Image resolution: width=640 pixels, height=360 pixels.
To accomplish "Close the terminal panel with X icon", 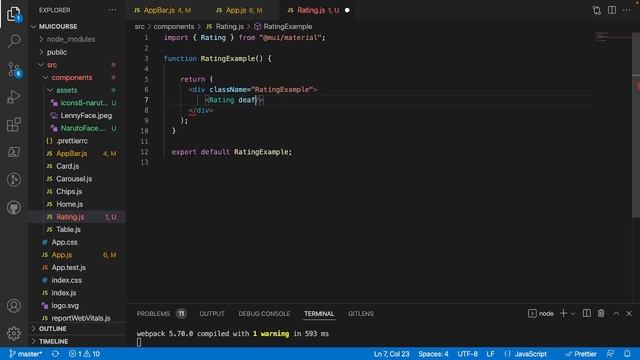I will [x=629, y=313].
